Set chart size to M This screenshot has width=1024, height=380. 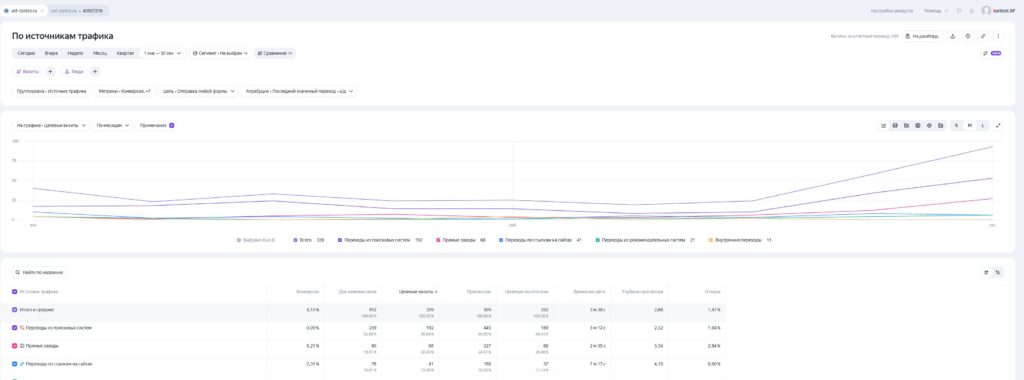point(970,125)
